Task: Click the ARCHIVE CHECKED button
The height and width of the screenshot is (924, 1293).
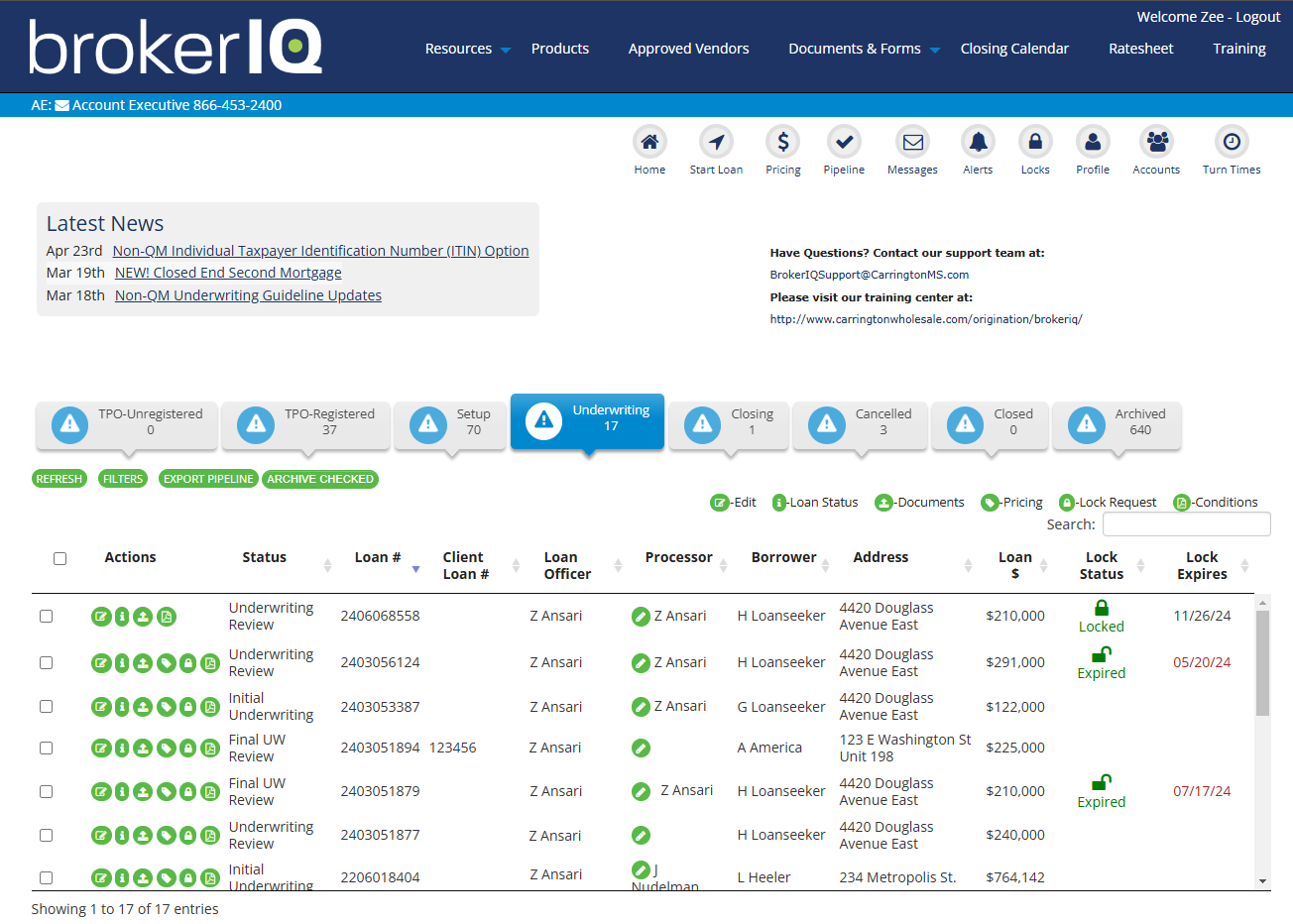Action: tap(320, 479)
